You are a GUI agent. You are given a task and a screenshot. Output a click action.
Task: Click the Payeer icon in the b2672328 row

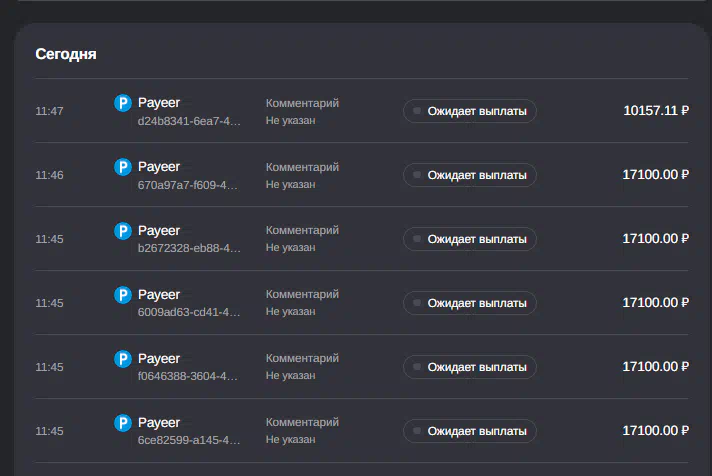click(x=123, y=231)
